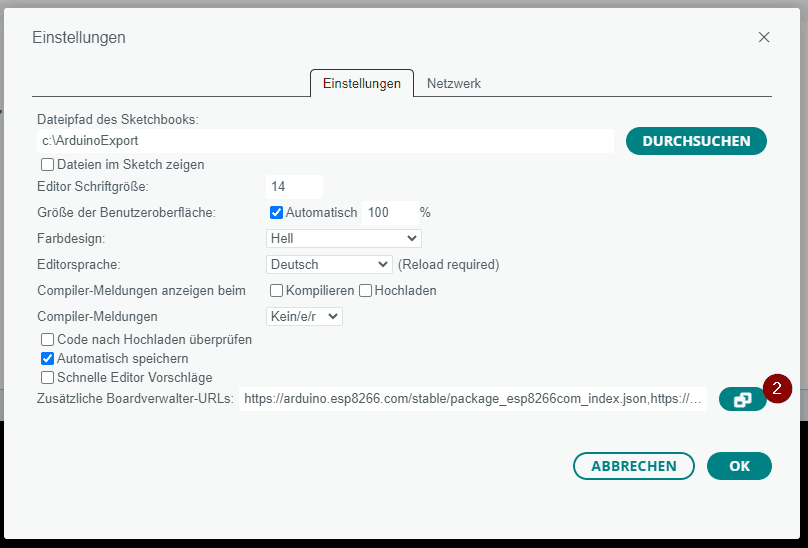Viewport: 808px width, 548px height.
Task: Toggle 'Dateien im Sketch zeigen' checkbox
Action: 47,165
